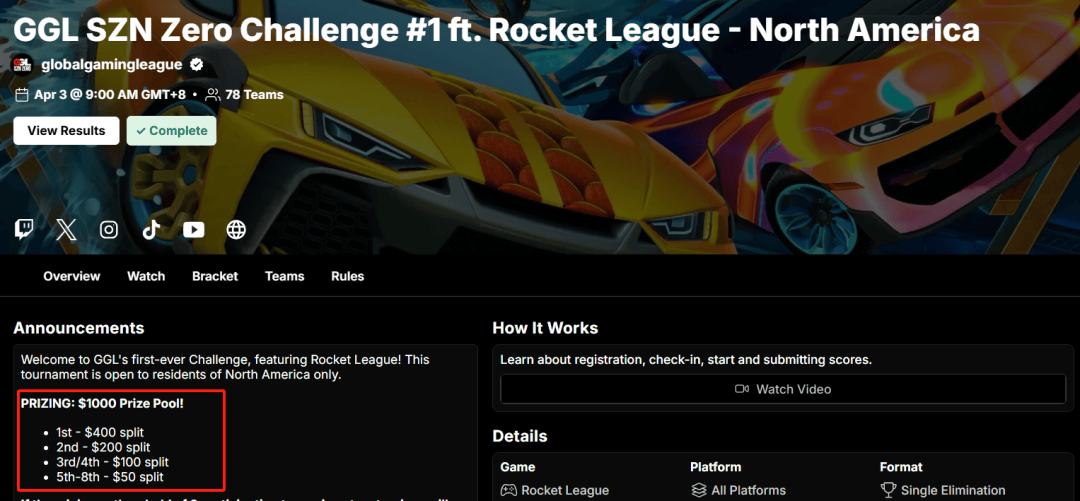
Task: Open the Twitch channel icon
Action: point(23,229)
